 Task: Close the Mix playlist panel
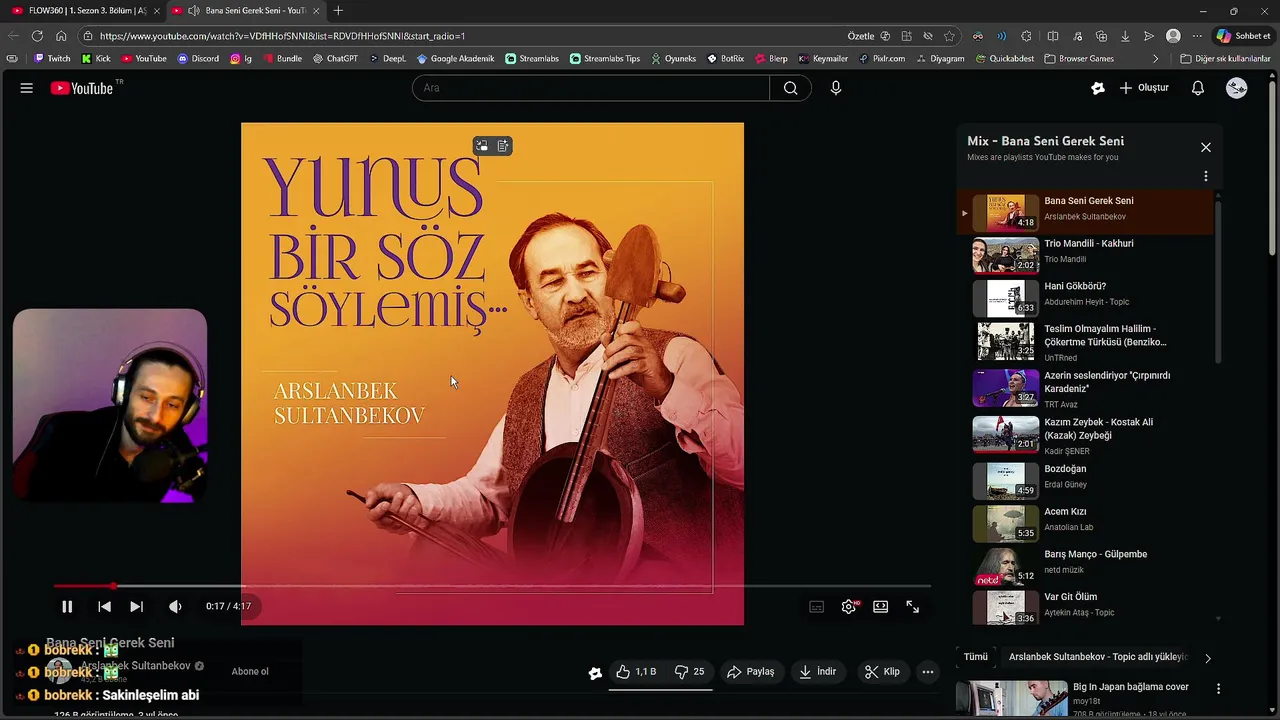tap(1206, 147)
